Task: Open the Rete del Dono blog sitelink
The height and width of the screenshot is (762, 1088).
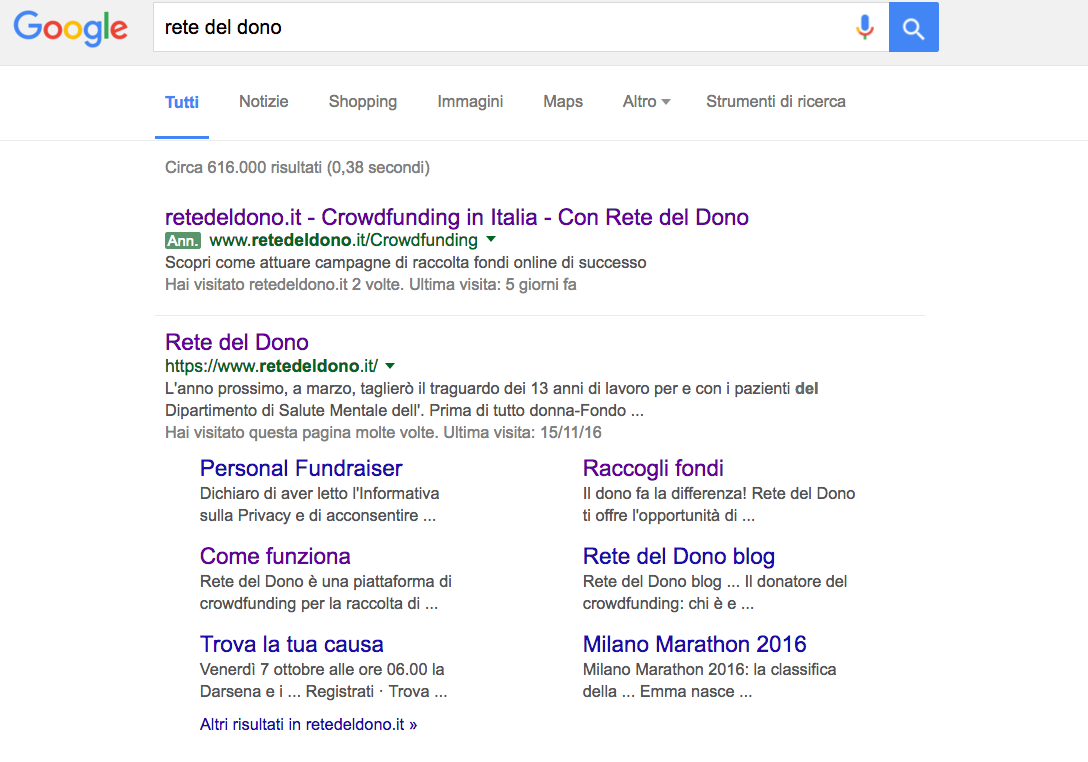Action: (679, 556)
